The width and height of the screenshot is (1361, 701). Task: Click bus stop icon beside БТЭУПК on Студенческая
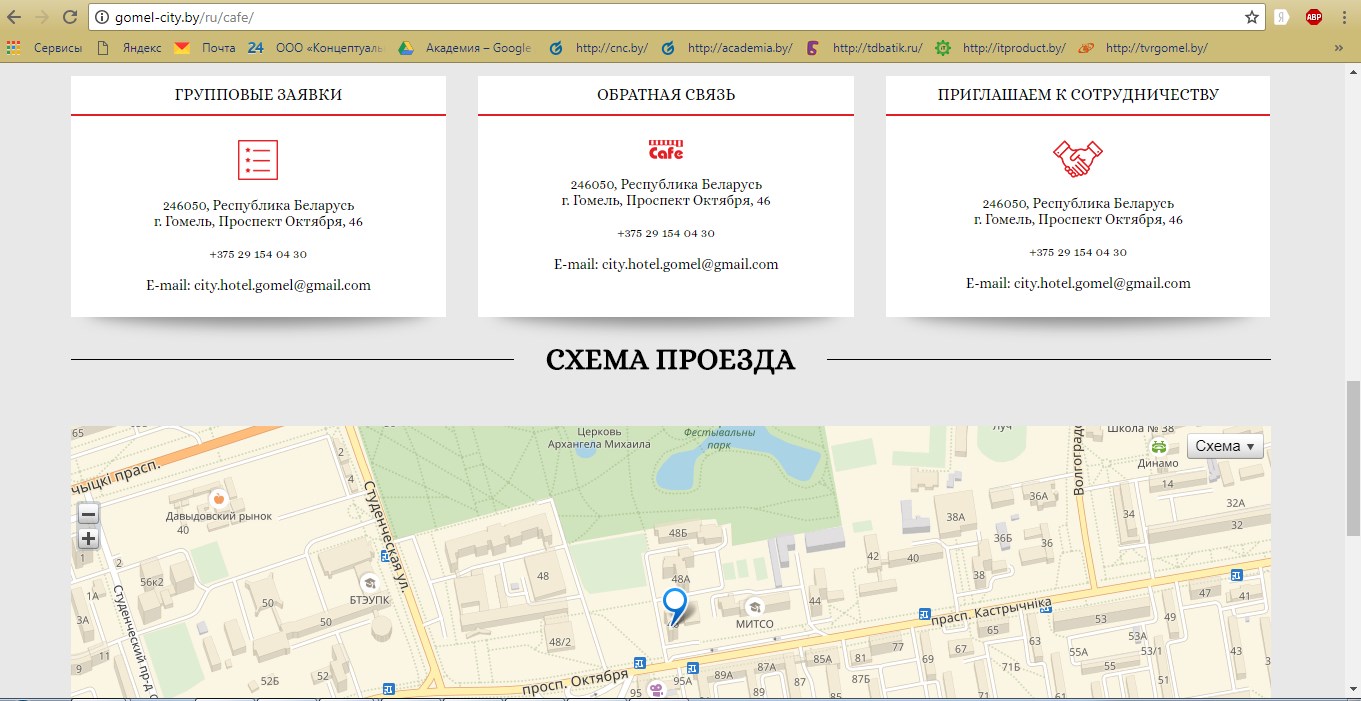click(x=388, y=554)
